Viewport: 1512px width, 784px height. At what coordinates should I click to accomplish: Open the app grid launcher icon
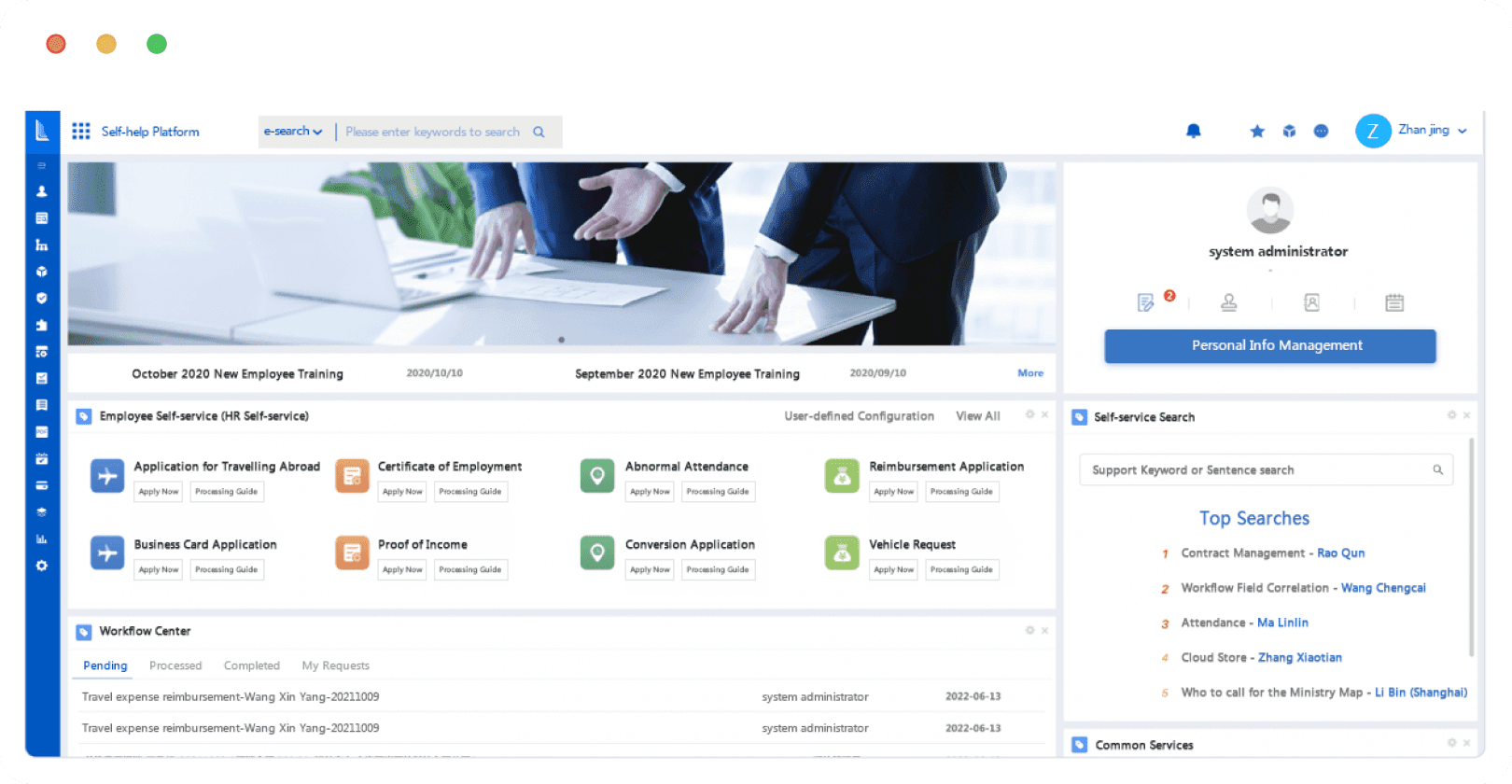81,132
